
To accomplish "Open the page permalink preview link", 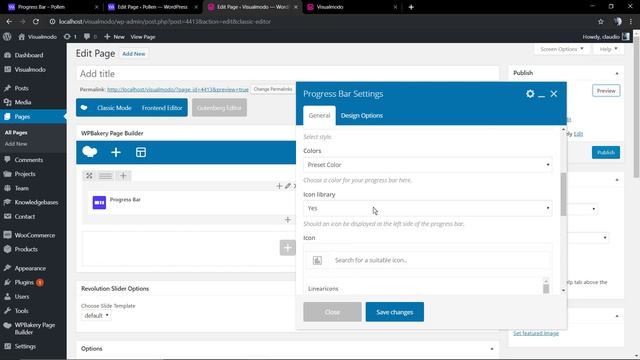I will click(x=178, y=89).
